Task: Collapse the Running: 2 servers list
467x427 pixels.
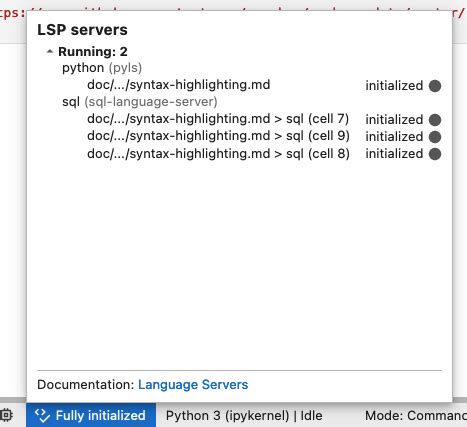Action: pos(50,52)
